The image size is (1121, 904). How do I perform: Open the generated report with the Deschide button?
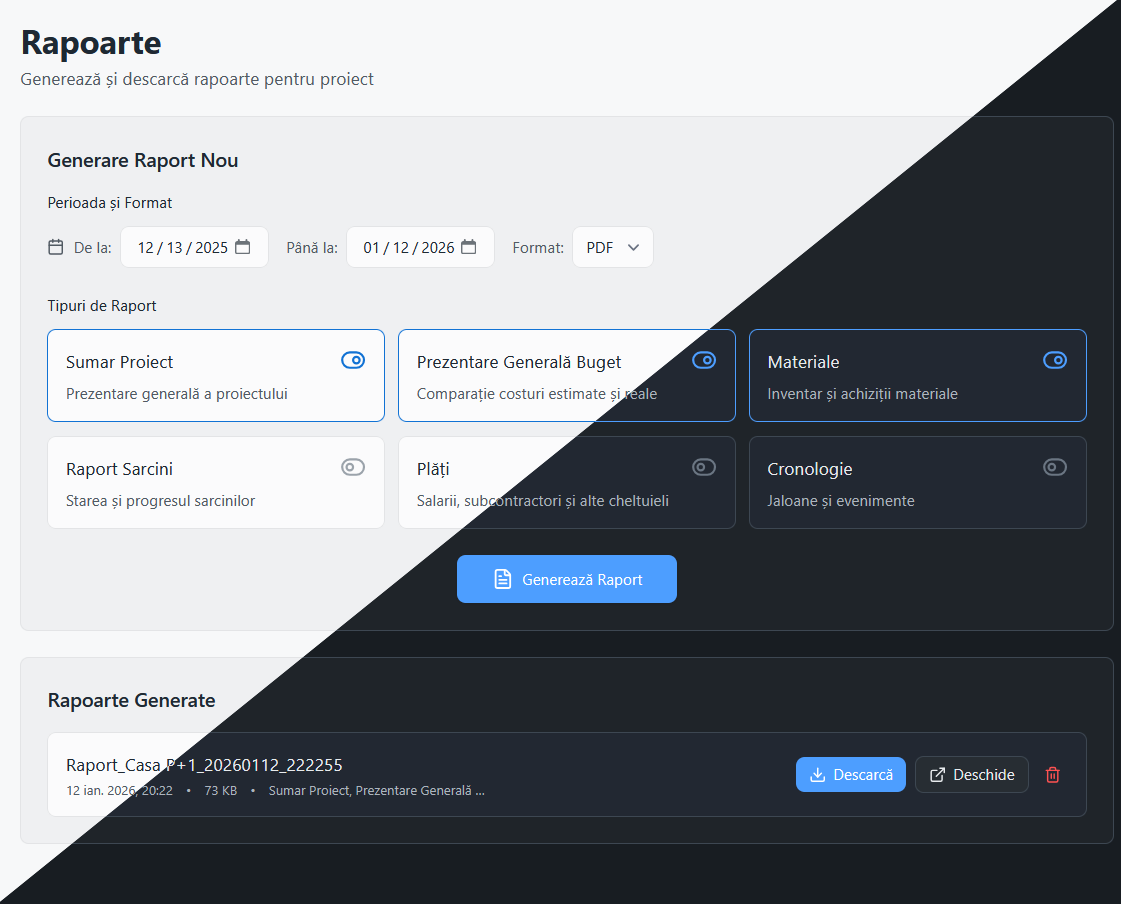(971, 774)
